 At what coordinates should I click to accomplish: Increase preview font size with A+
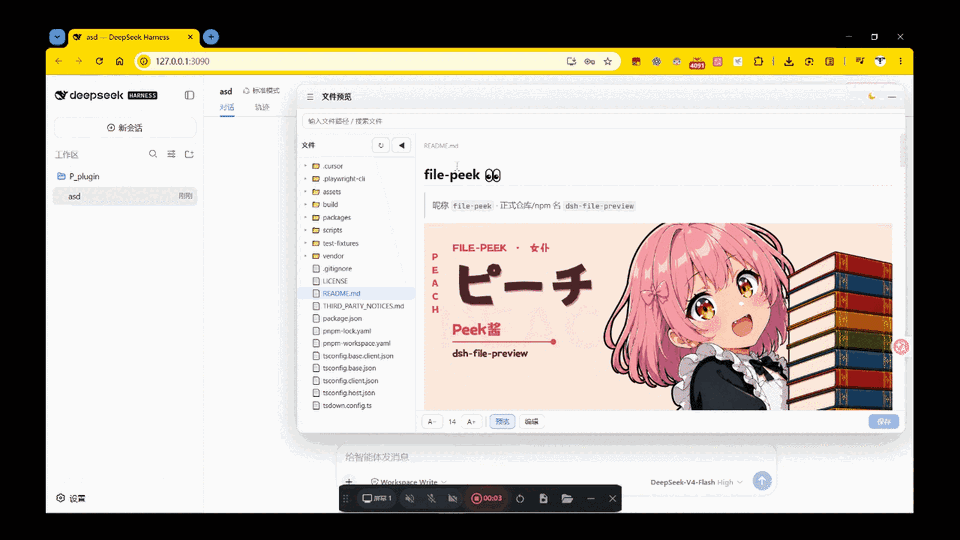(471, 422)
